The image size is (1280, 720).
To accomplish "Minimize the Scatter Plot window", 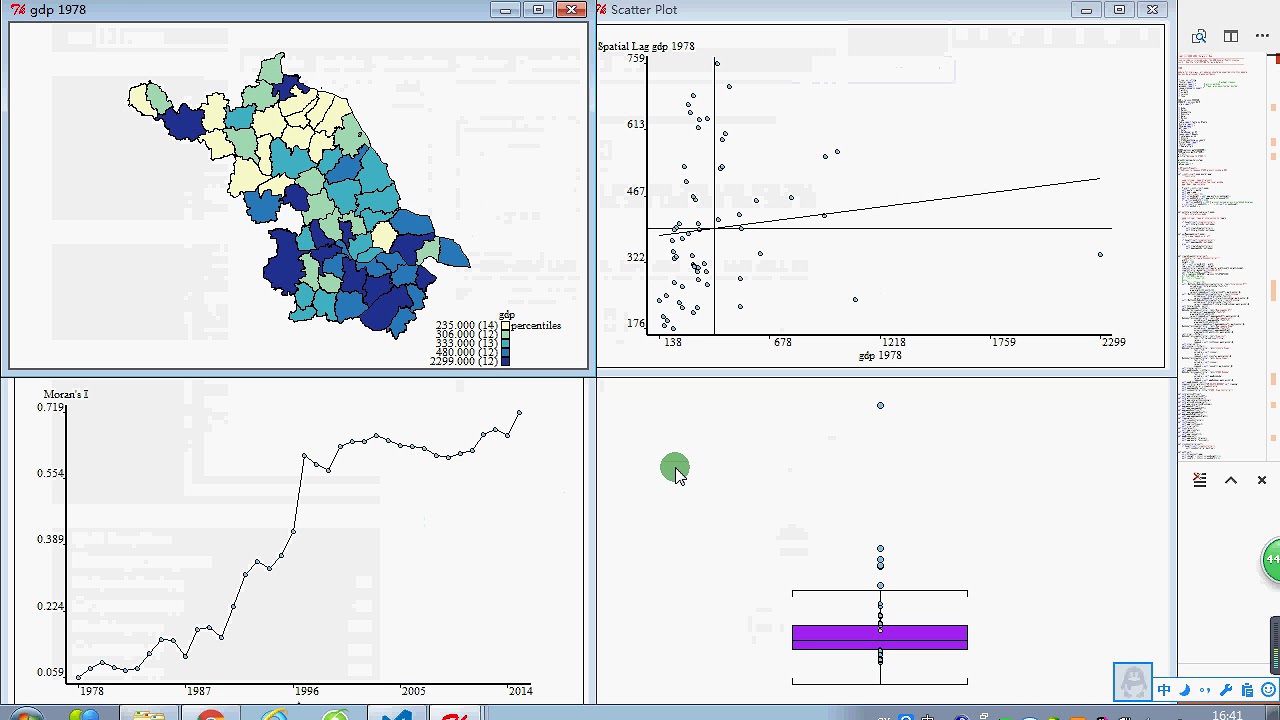I will (1086, 10).
